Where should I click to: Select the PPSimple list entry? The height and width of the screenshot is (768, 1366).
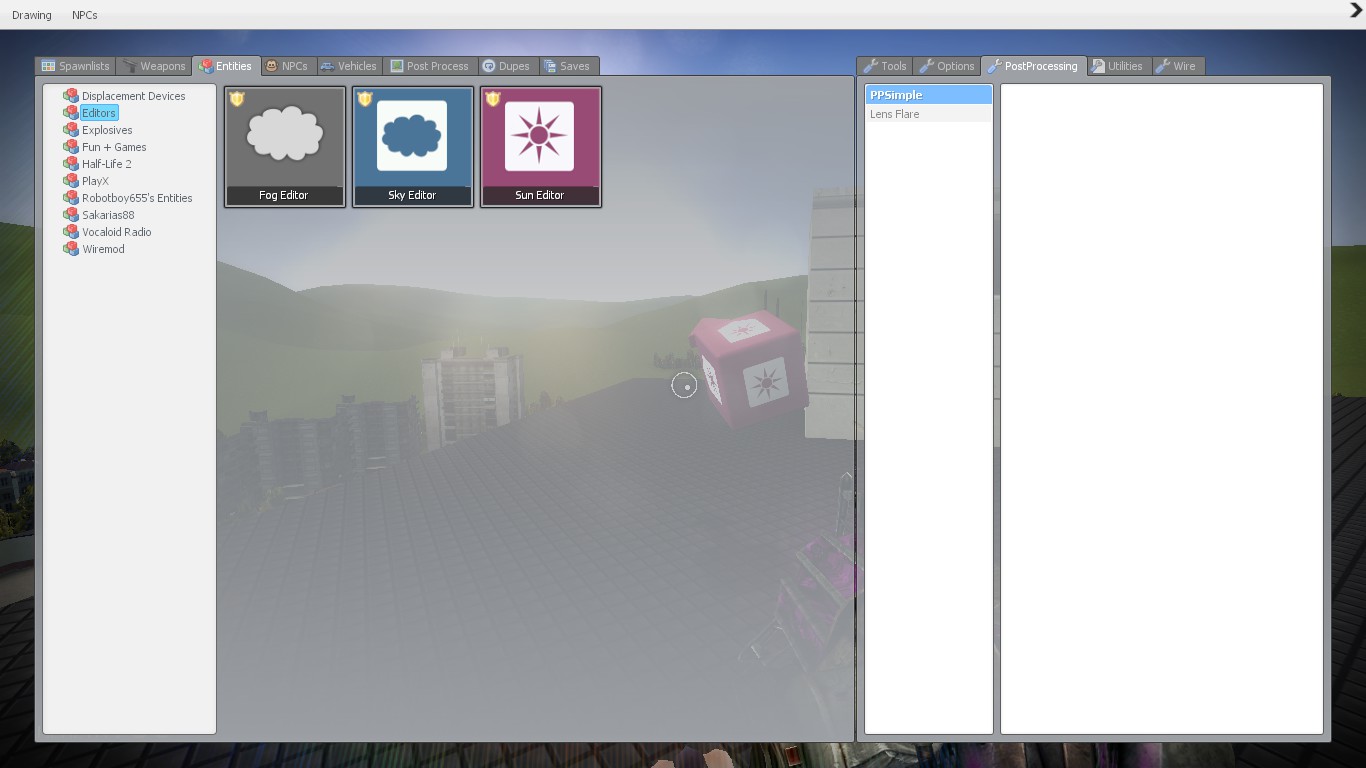click(896, 95)
